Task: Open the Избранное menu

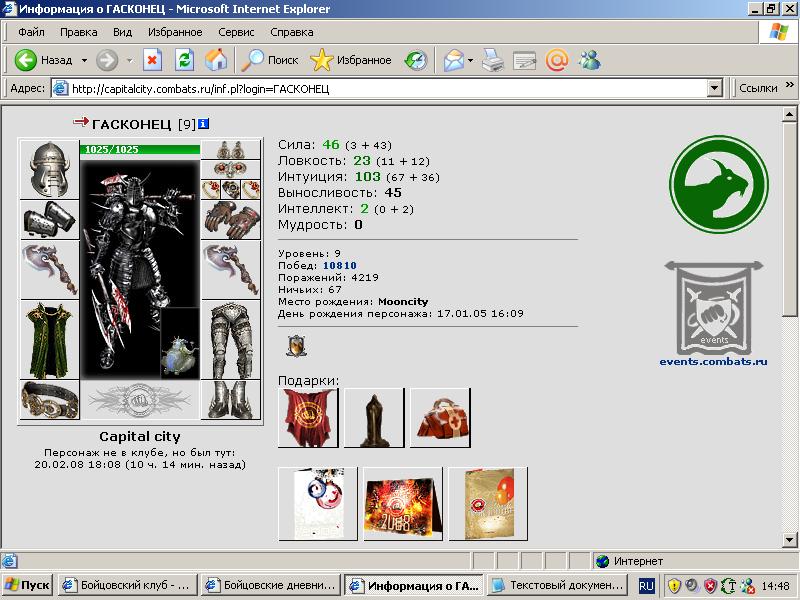Action: click(x=175, y=32)
